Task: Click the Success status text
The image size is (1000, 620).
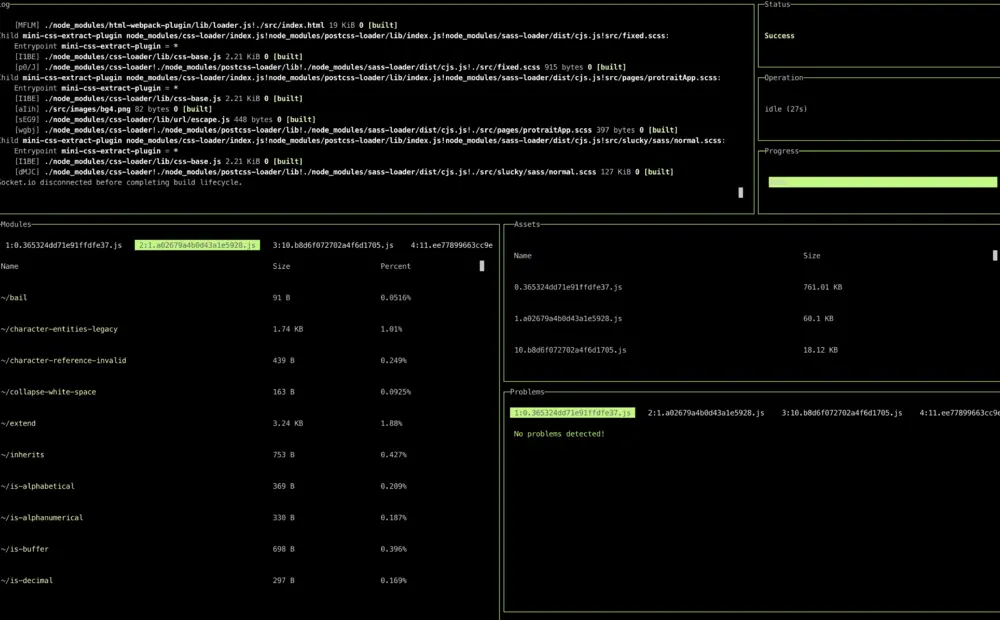Action: (x=779, y=36)
